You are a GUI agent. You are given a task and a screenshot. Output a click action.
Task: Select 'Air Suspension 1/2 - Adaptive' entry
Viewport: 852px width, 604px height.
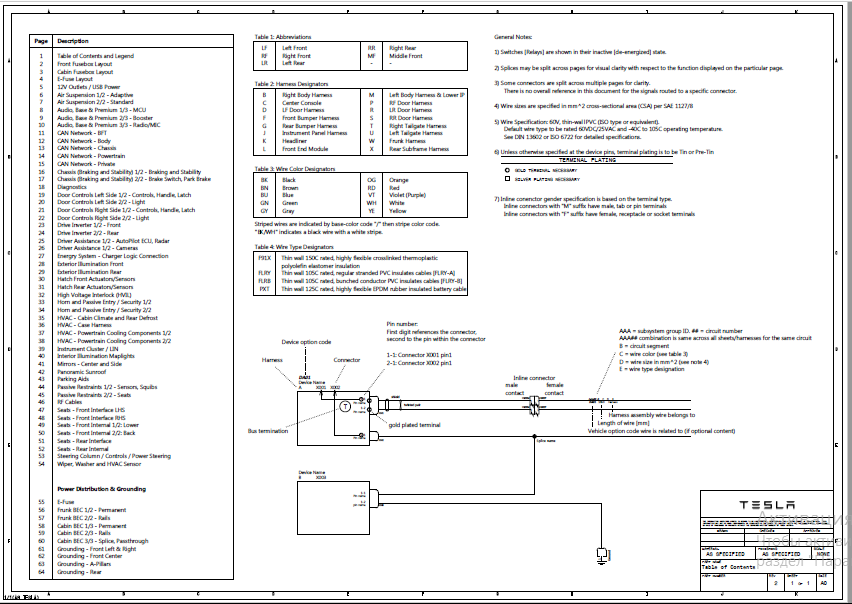pyautogui.click(x=95, y=95)
